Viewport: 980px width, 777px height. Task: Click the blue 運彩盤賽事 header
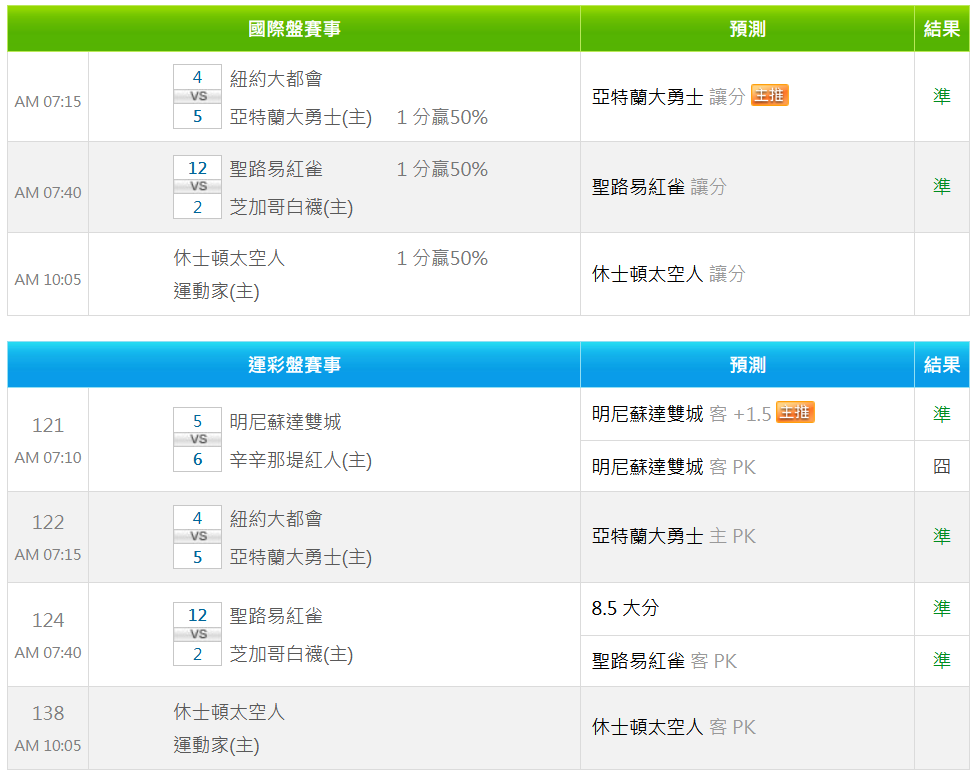[294, 364]
